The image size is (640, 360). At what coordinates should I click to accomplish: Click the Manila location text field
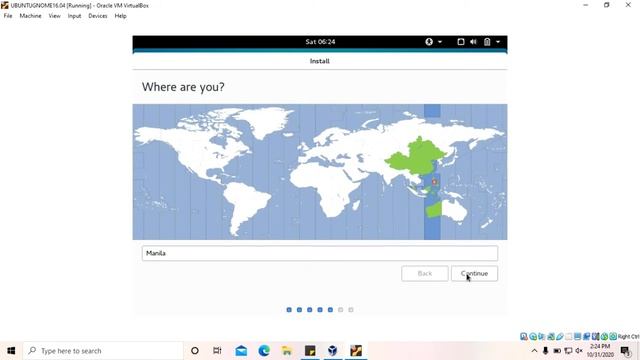(320, 253)
